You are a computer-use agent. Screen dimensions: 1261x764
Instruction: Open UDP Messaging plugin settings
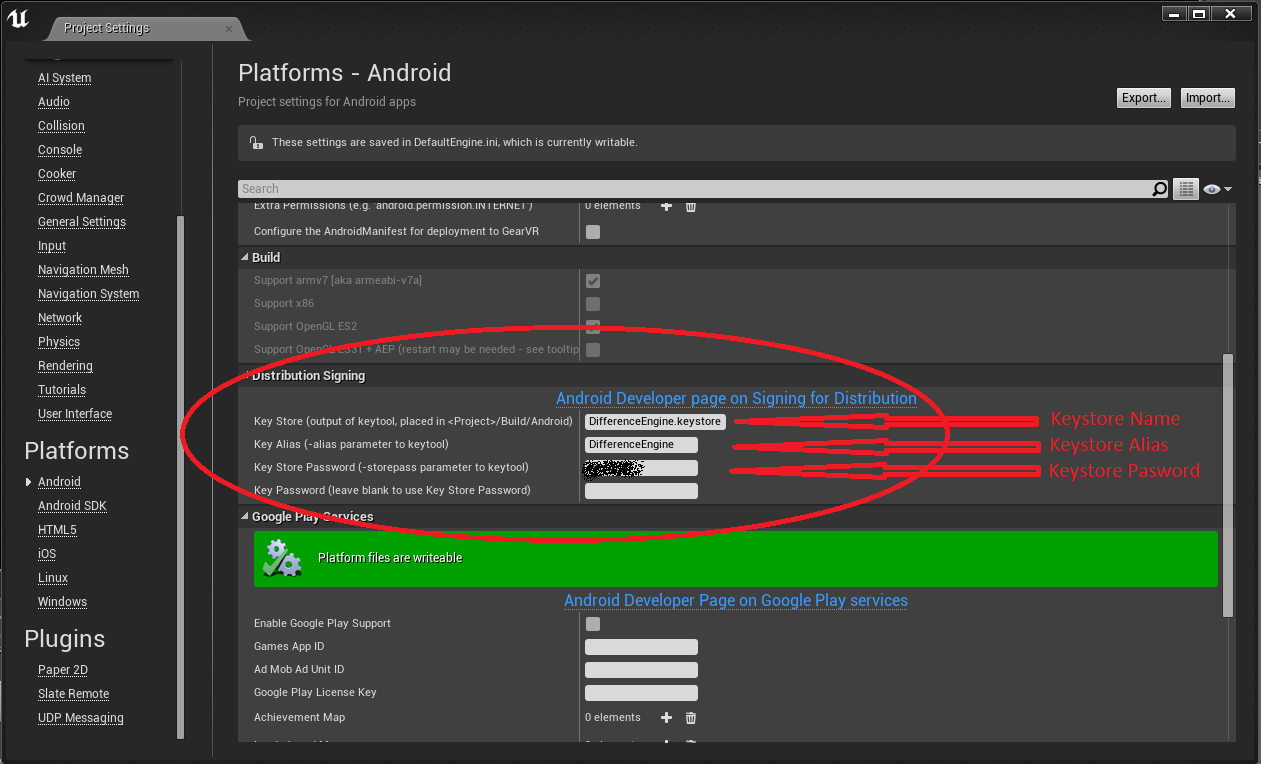pyautogui.click(x=81, y=718)
